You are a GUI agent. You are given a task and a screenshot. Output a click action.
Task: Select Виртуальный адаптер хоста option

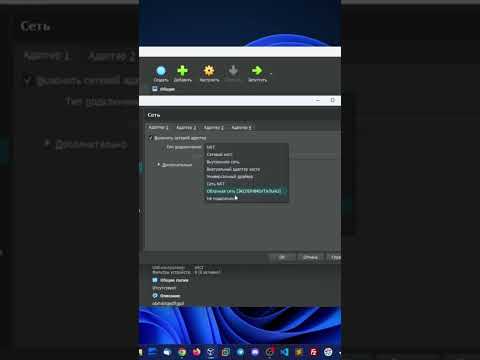click(246, 169)
